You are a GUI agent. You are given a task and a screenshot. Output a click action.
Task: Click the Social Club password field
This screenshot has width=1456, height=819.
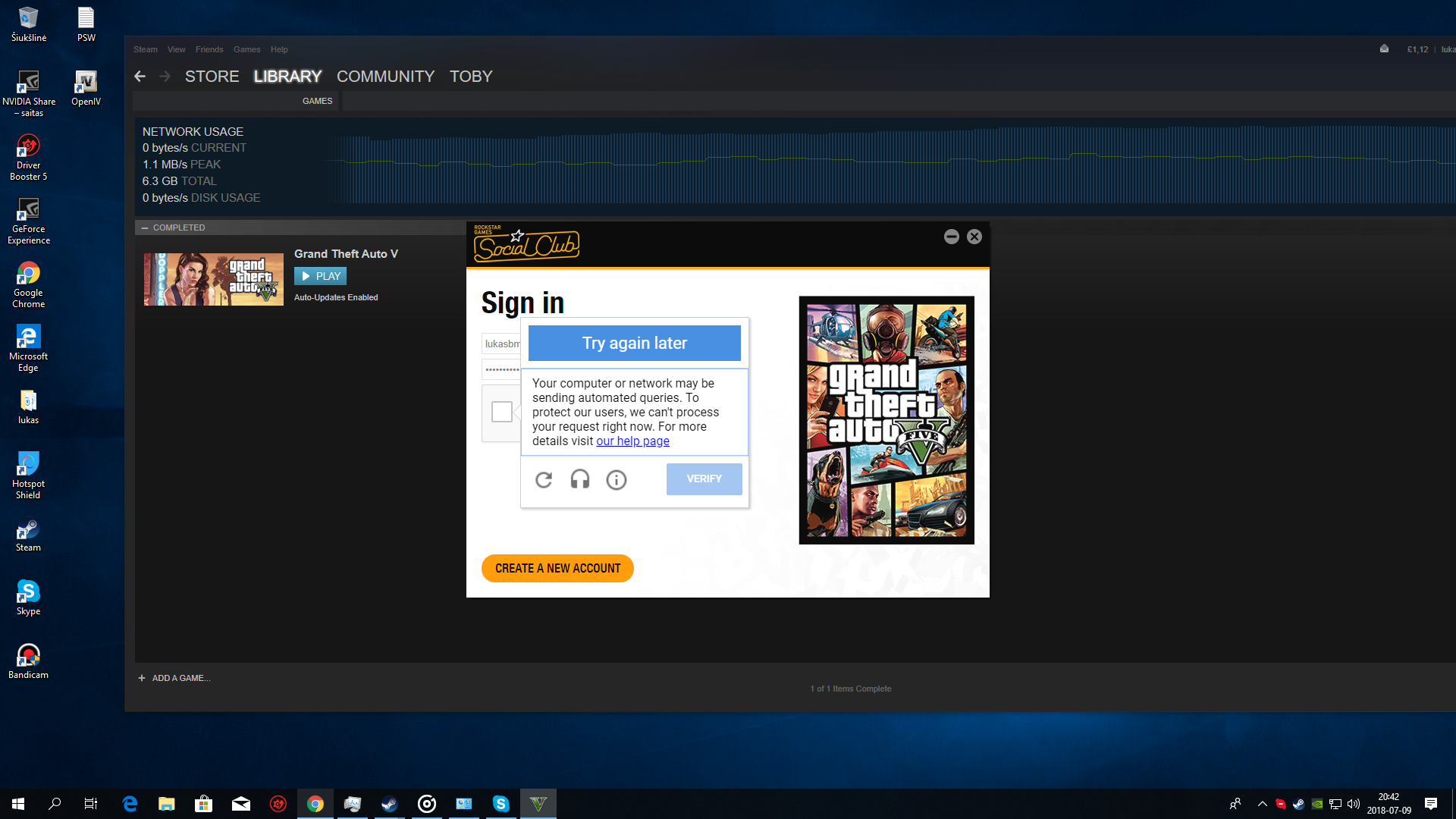click(502, 369)
